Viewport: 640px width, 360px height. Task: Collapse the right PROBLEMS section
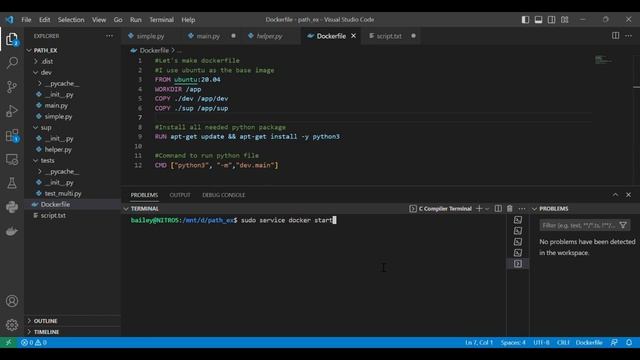pos(534,209)
